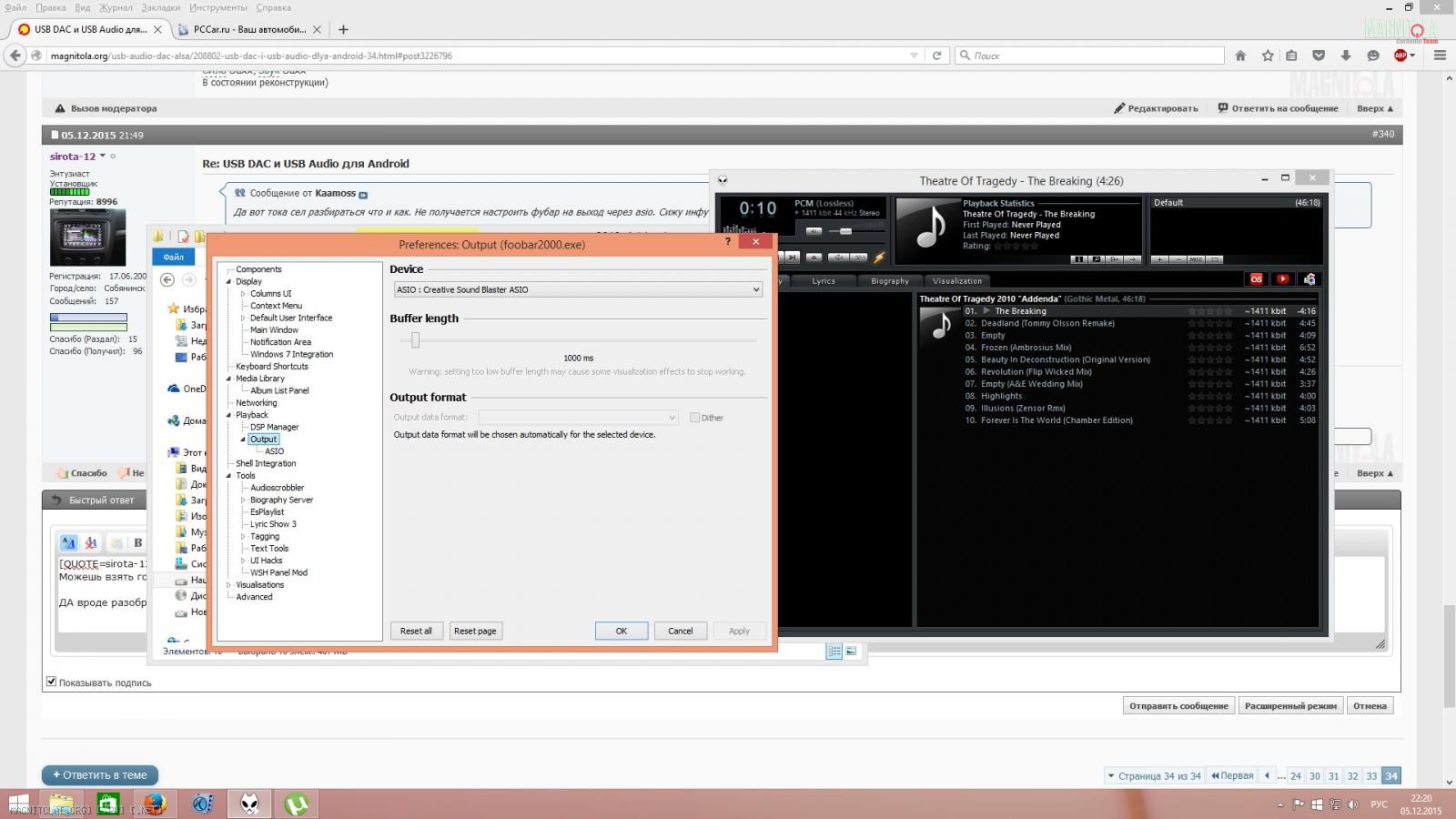This screenshot has width=1456, height=819.
Task: Expand Tagging node in Preferences tree
Action: (x=243, y=537)
